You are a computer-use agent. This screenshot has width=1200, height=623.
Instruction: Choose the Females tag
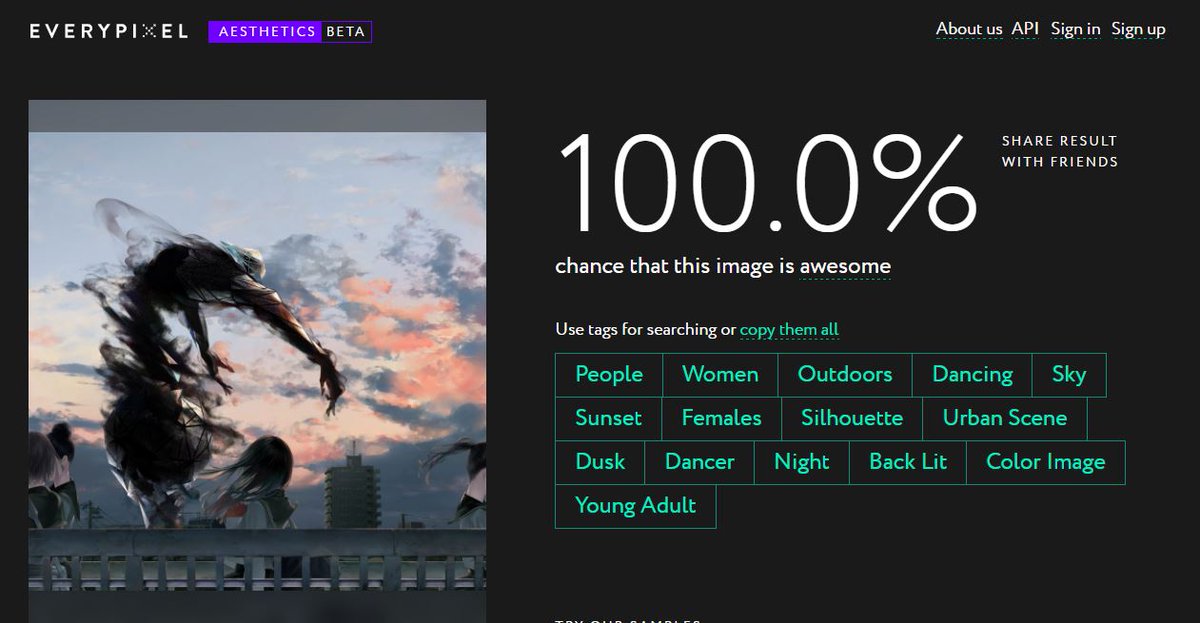point(721,419)
